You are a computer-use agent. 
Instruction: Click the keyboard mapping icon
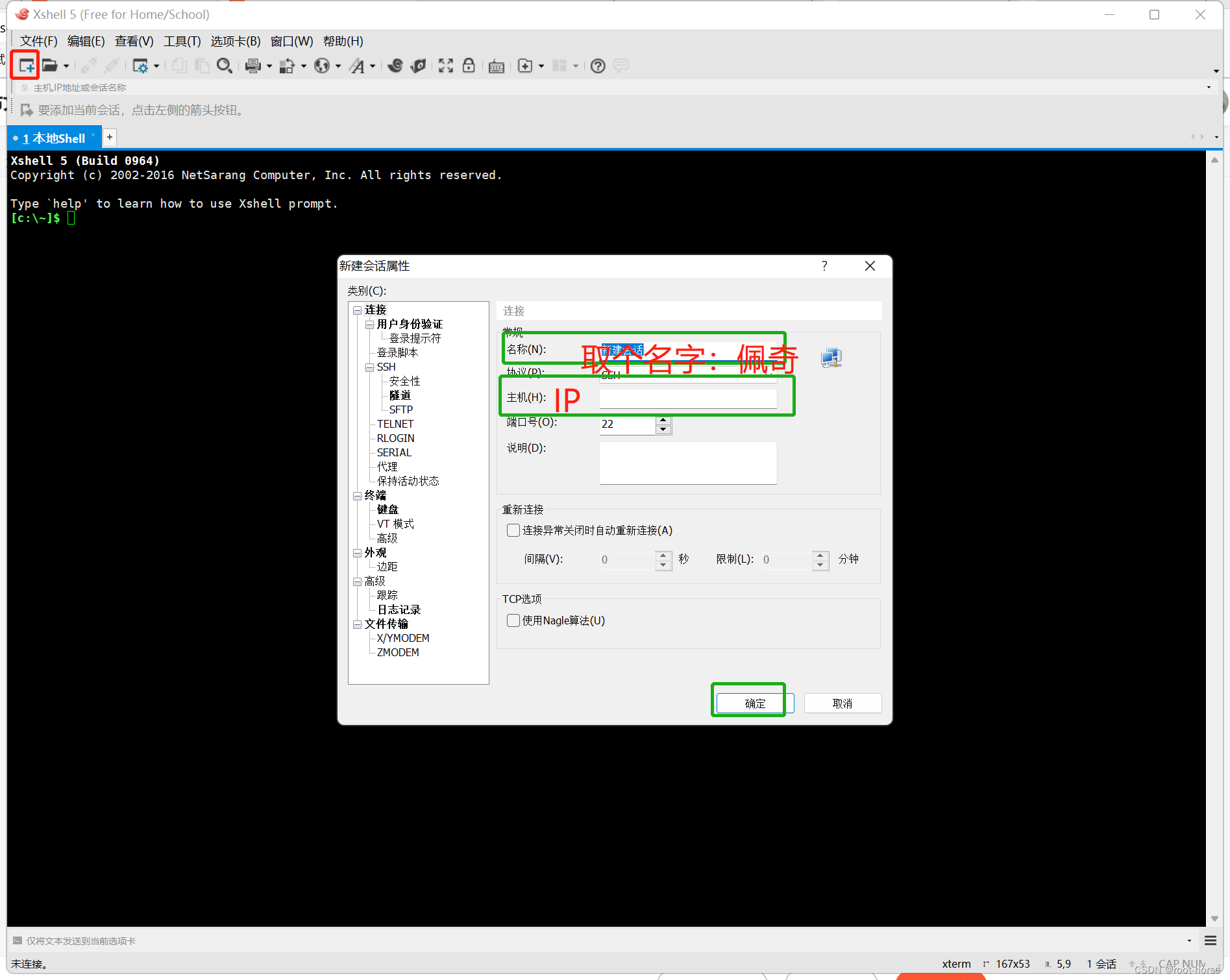point(497,66)
